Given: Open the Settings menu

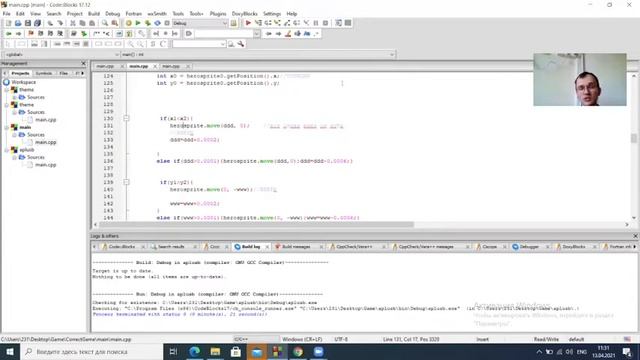Looking at the screenshot, I should (272, 13).
